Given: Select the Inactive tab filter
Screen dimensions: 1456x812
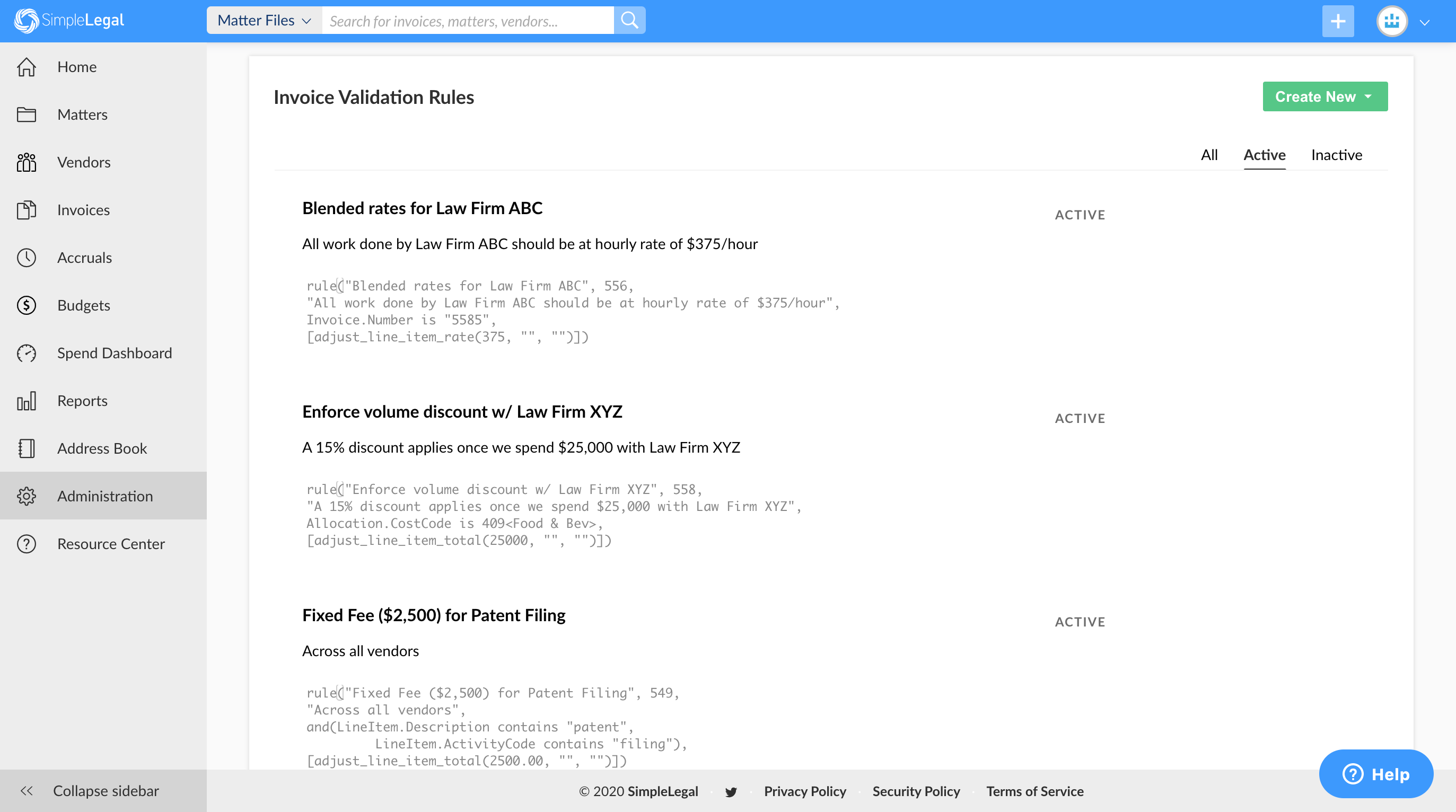Looking at the screenshot, I should (1336, 155).
